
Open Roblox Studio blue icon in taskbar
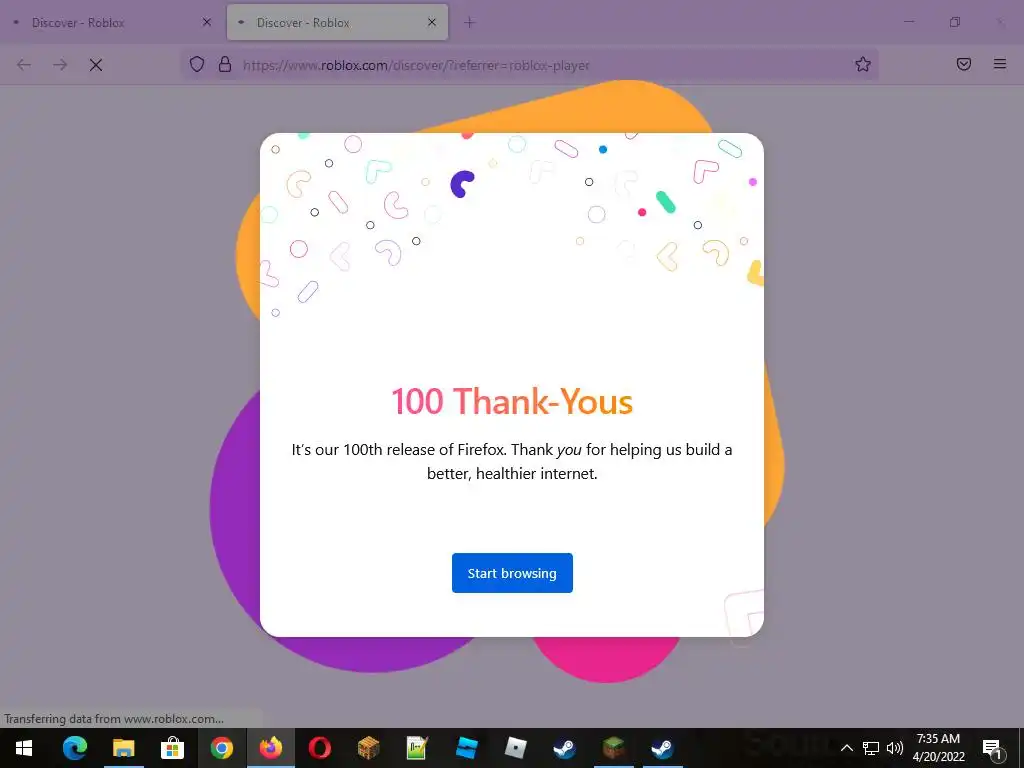tap(466, 748)
